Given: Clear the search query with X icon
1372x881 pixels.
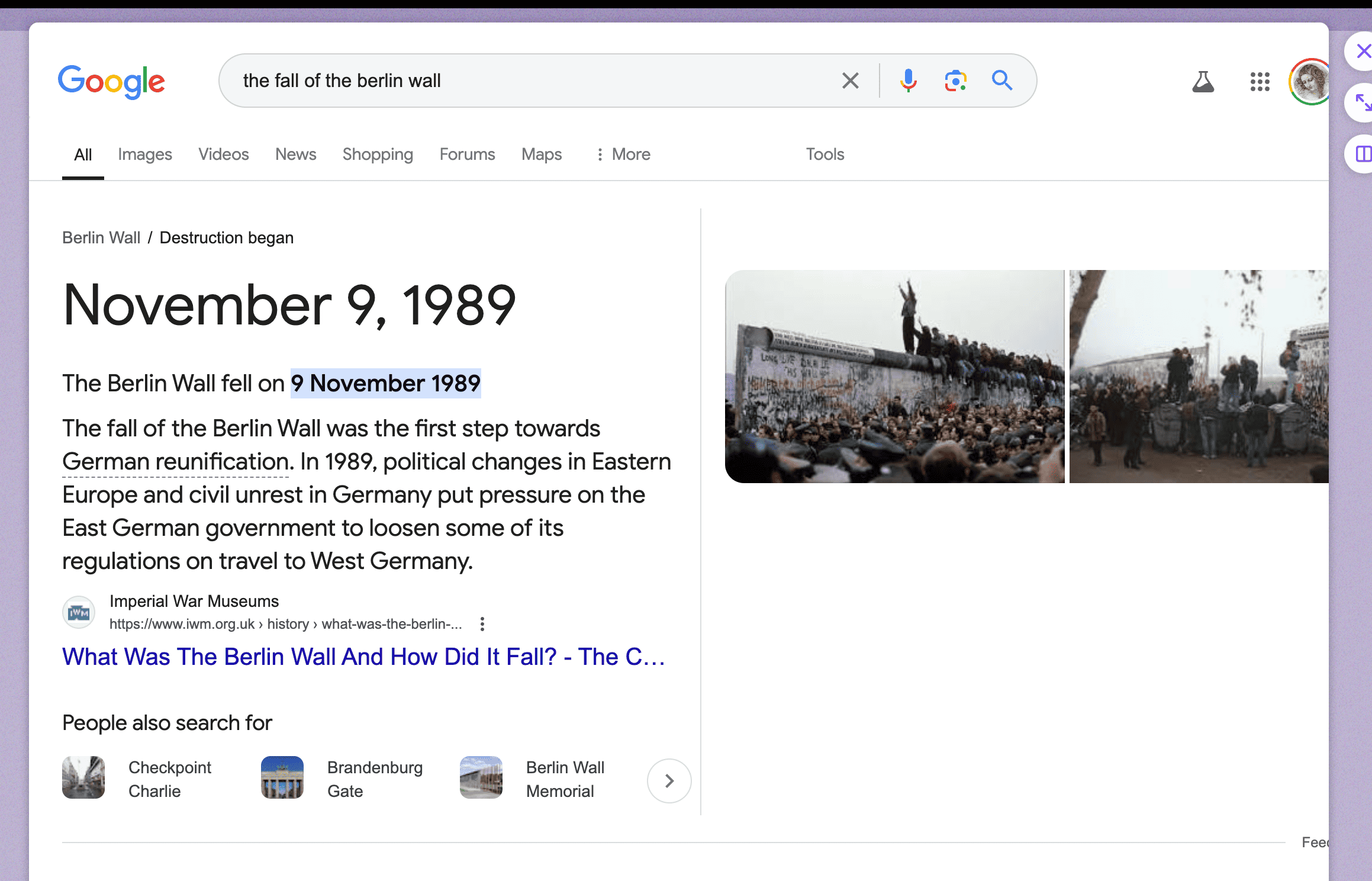Looking at the screenshot, I should (850, 81).
